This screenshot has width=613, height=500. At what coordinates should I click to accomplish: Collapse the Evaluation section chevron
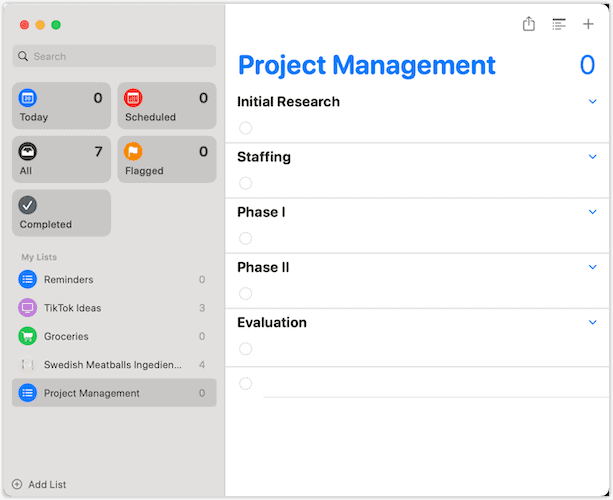pyautogui.click(x=592, y=322)
